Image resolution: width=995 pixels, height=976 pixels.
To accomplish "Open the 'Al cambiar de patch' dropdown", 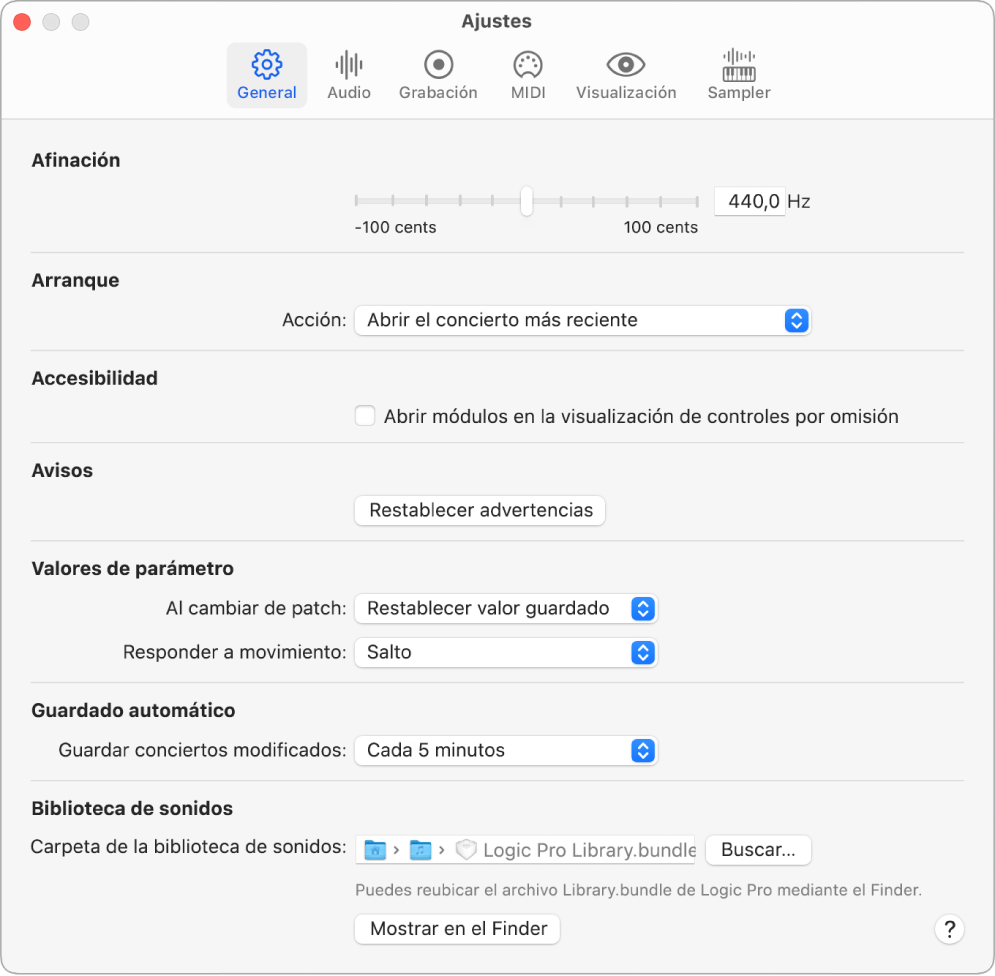I will (x=506, y=608).
